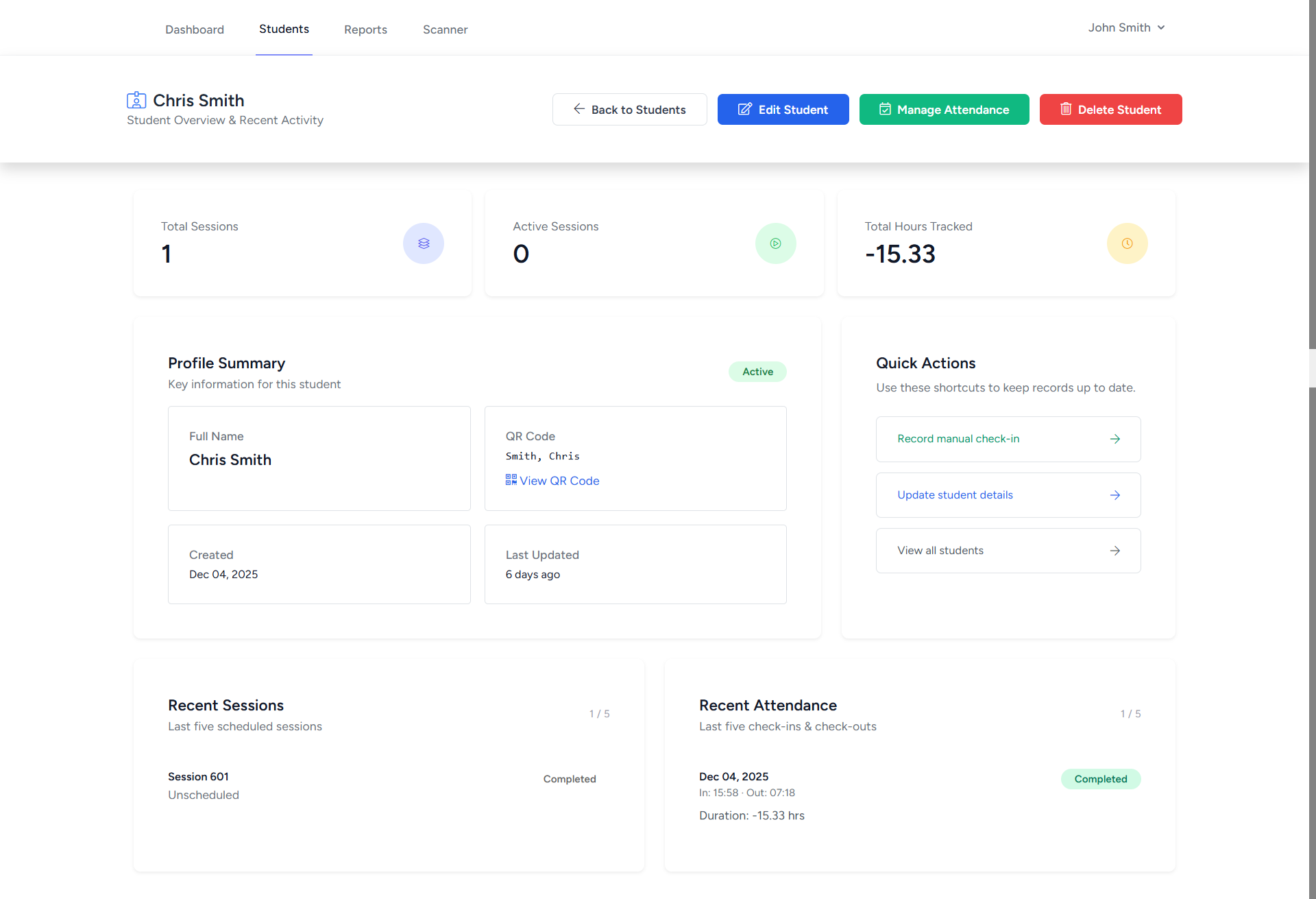Click the Total Hours Tracked clock icon
The image size is (1316, 899).
point(1127,243)
